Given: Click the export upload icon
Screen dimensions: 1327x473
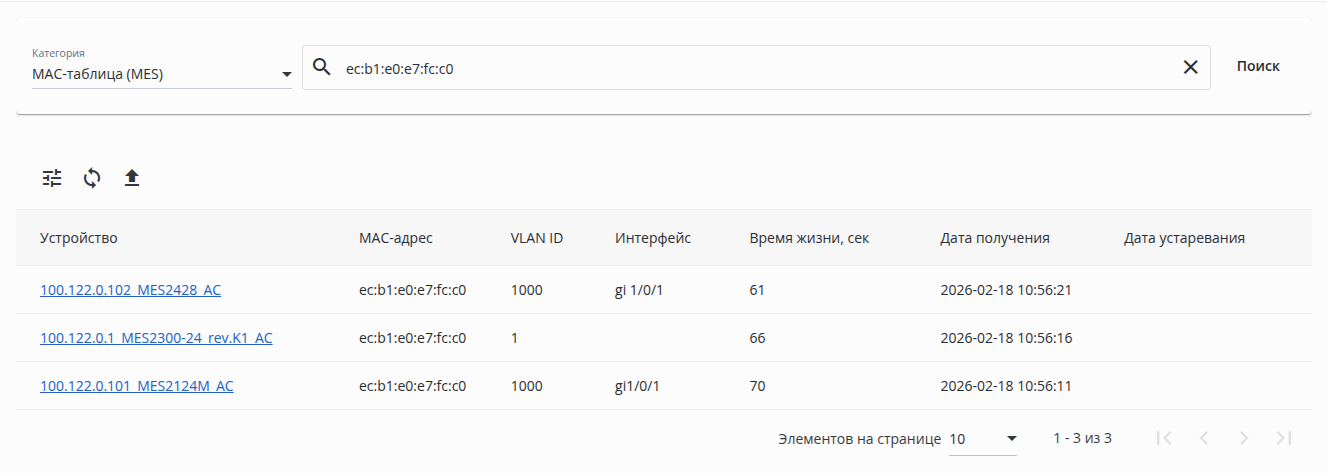Looking at the screenshot, I should (x=132, y=178).
